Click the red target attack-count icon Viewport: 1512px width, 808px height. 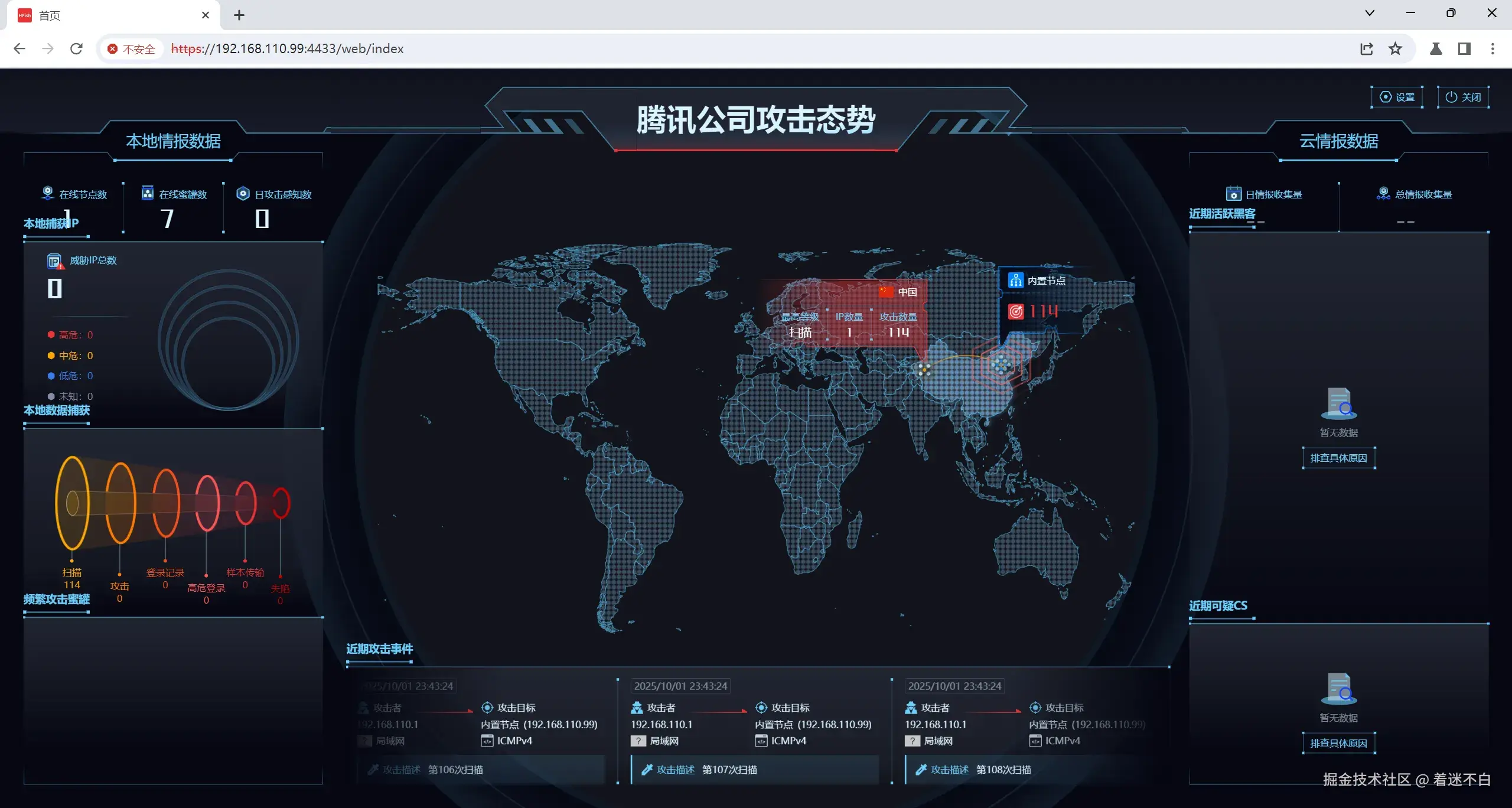point(1015,311)
